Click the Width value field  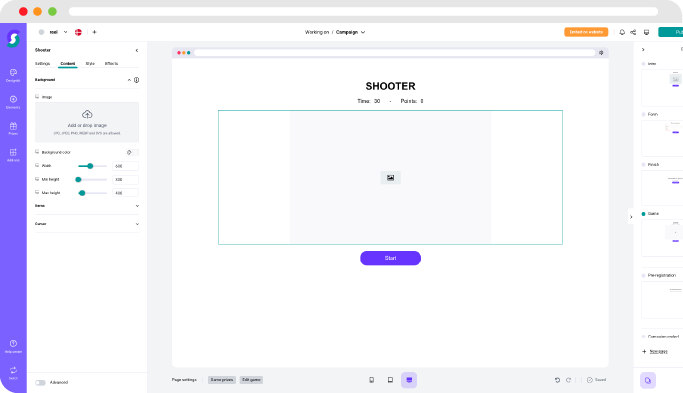point(125,166)
